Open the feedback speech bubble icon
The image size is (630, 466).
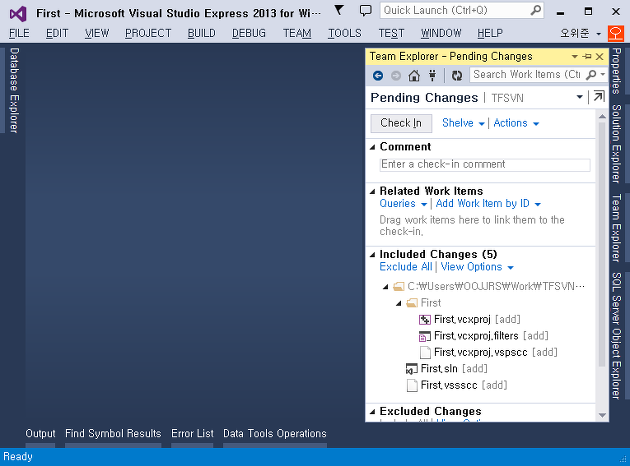coord(365,11)
